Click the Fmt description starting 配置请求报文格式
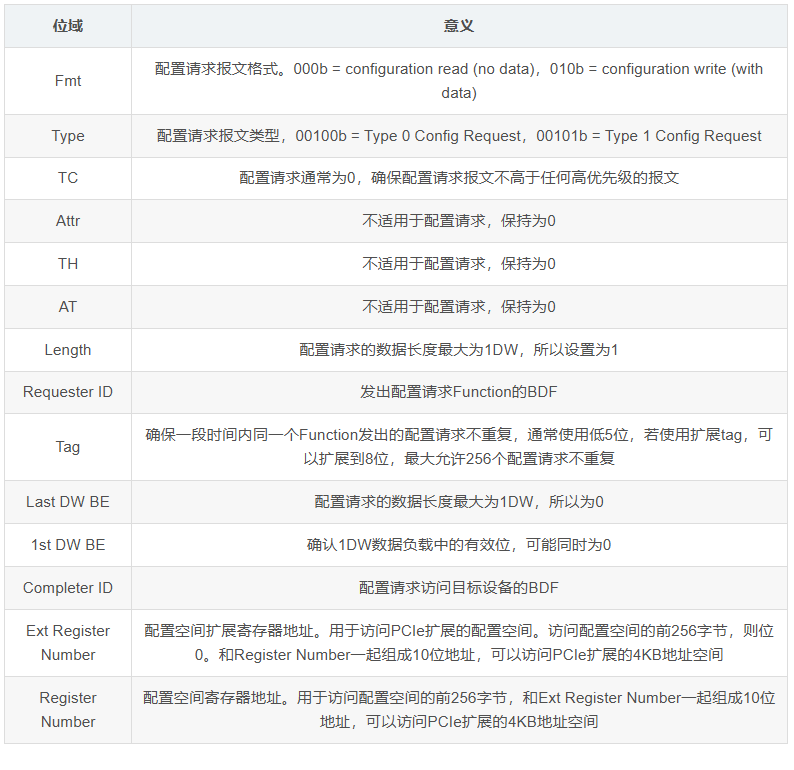Screen dimensions: 794x770 [x=459, y=81]
